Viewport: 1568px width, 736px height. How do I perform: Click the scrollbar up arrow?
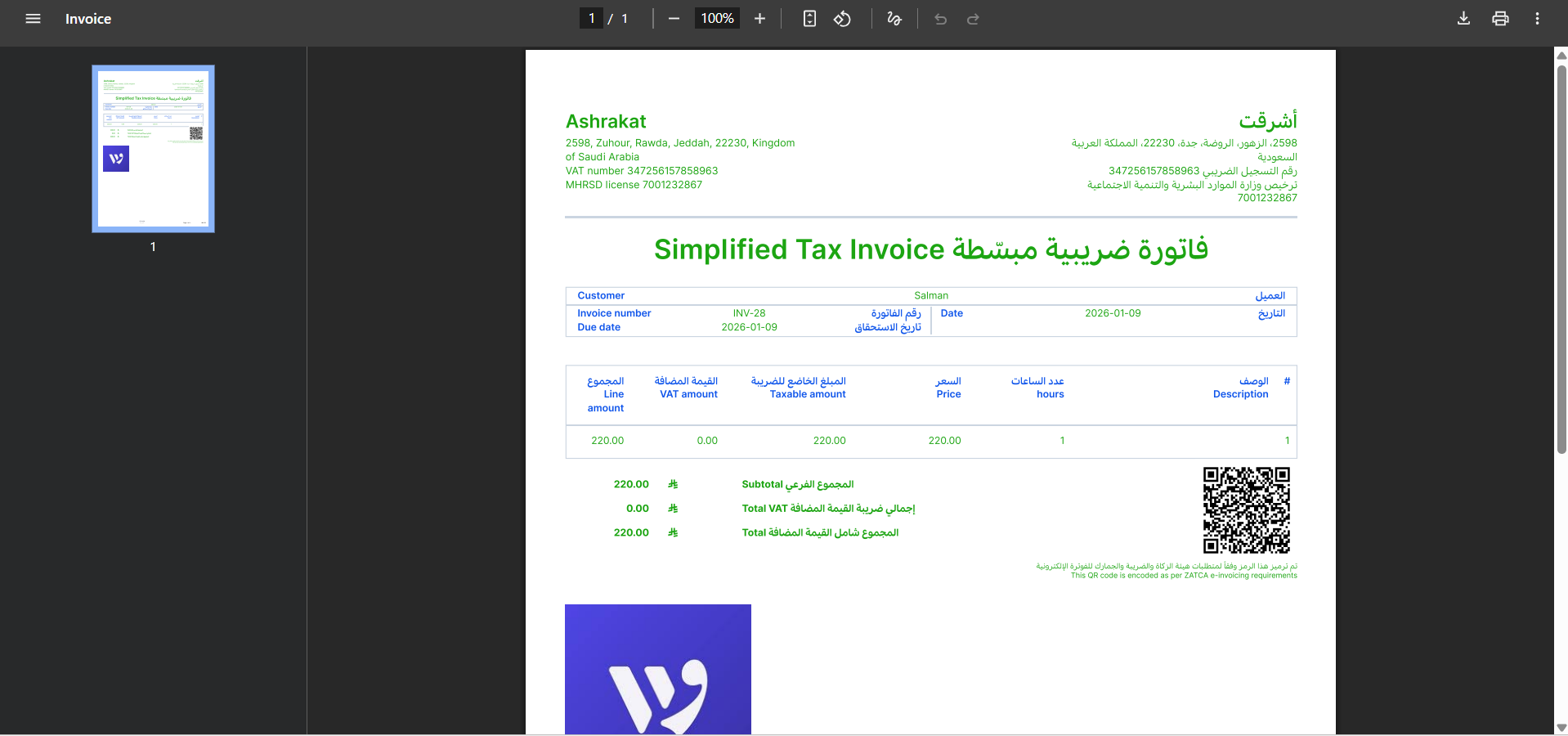(1561, 56)
